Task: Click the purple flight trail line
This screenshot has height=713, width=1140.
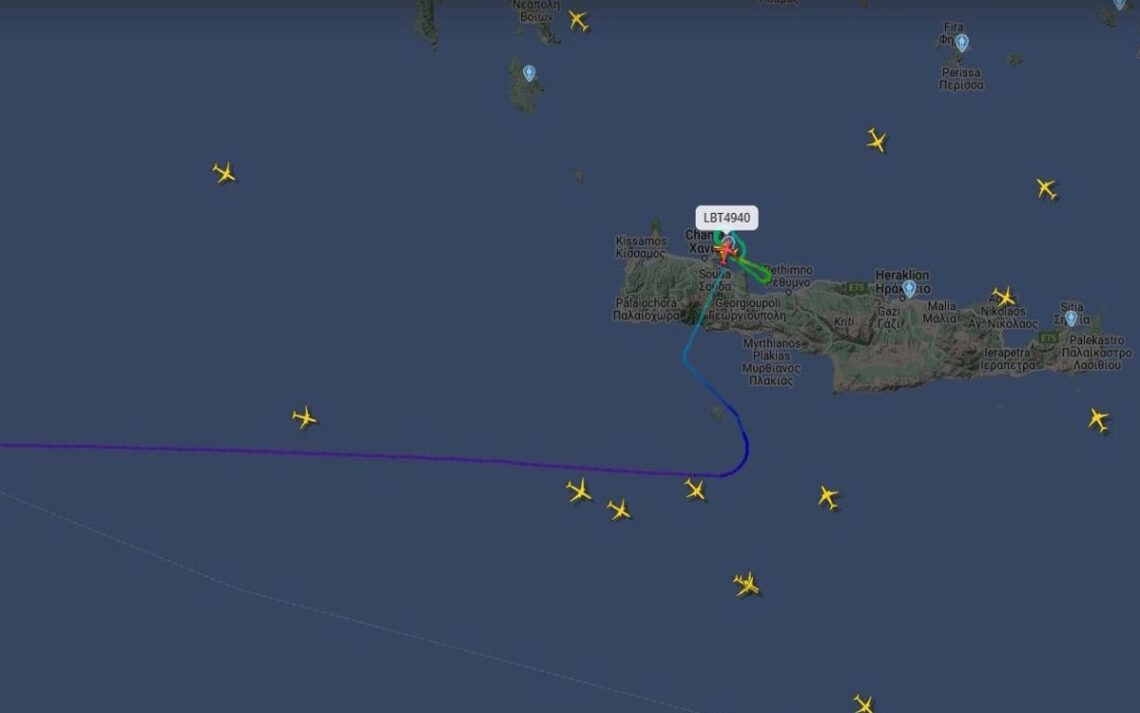Action: (x=364, y=454)
